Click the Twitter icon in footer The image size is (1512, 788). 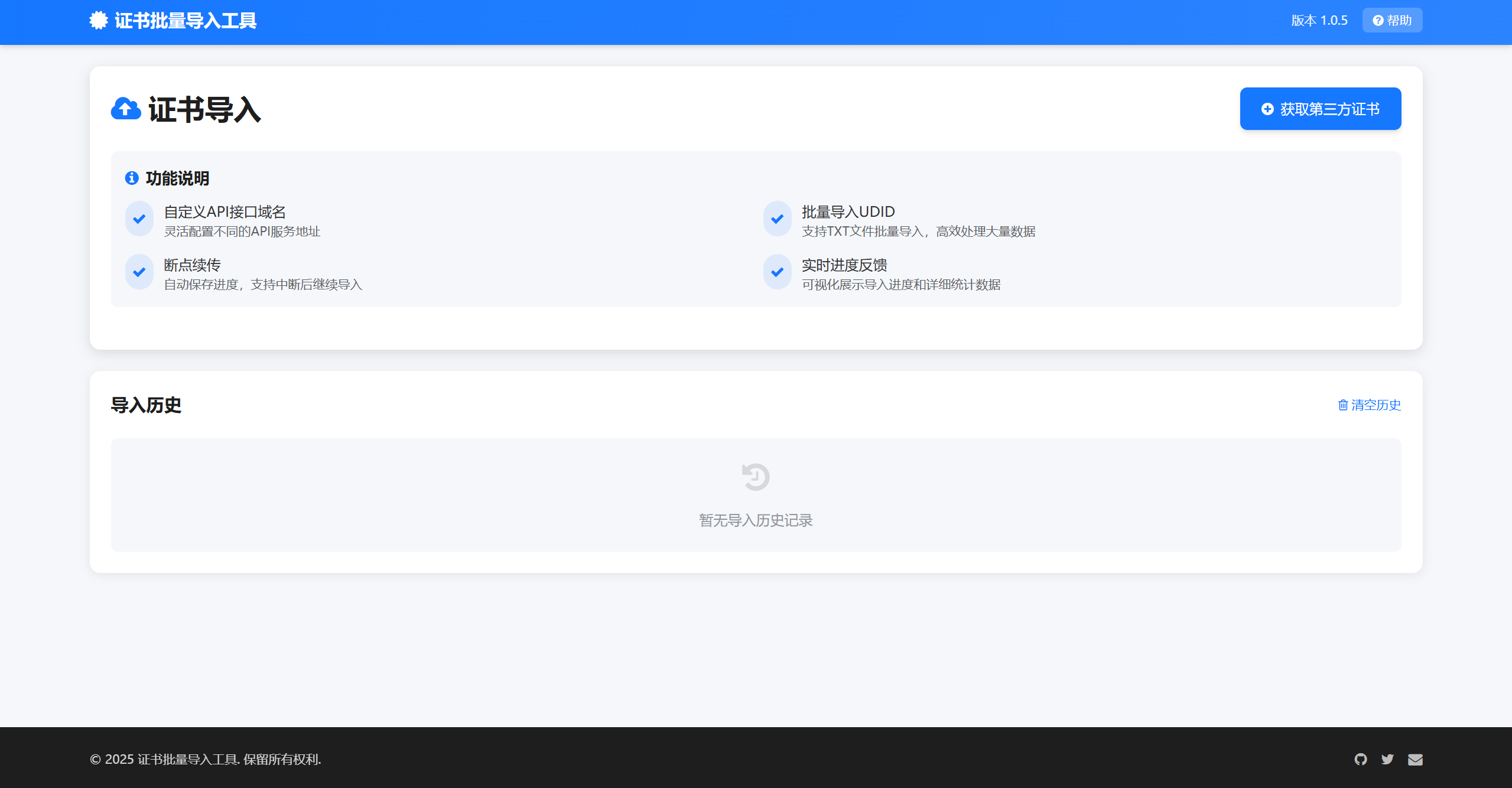(x=1387, y=759)
